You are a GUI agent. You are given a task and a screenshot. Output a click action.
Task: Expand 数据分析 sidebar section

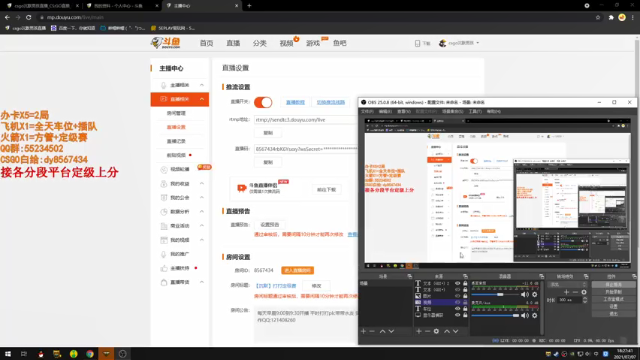202,211
